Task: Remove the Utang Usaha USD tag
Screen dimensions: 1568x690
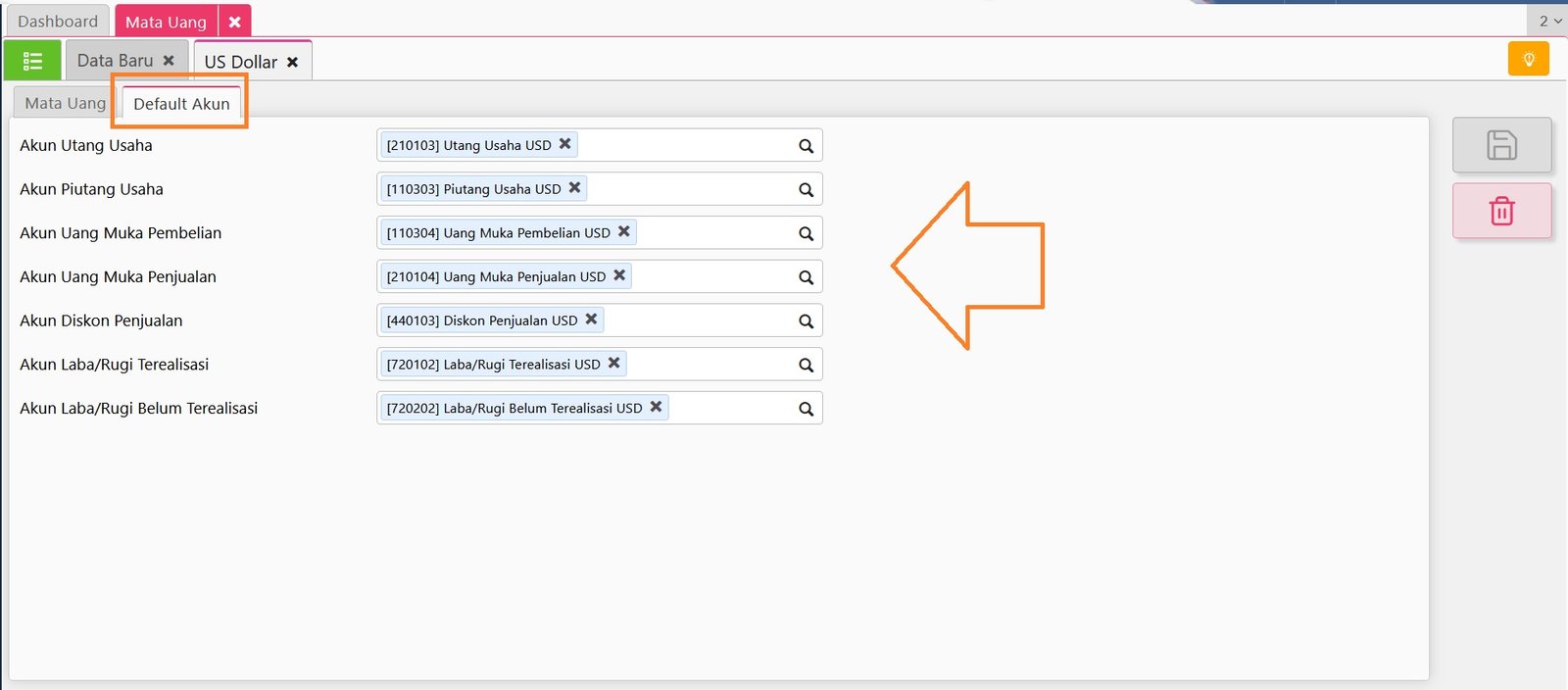Action: pos(564,144)
